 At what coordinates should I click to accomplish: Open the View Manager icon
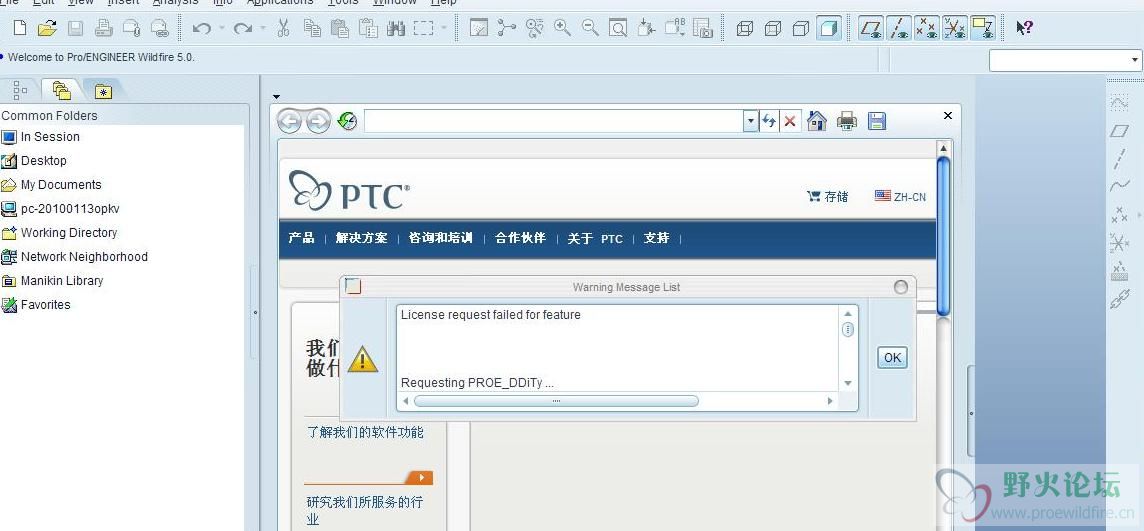pyautogui.click(x=703, y=28)
